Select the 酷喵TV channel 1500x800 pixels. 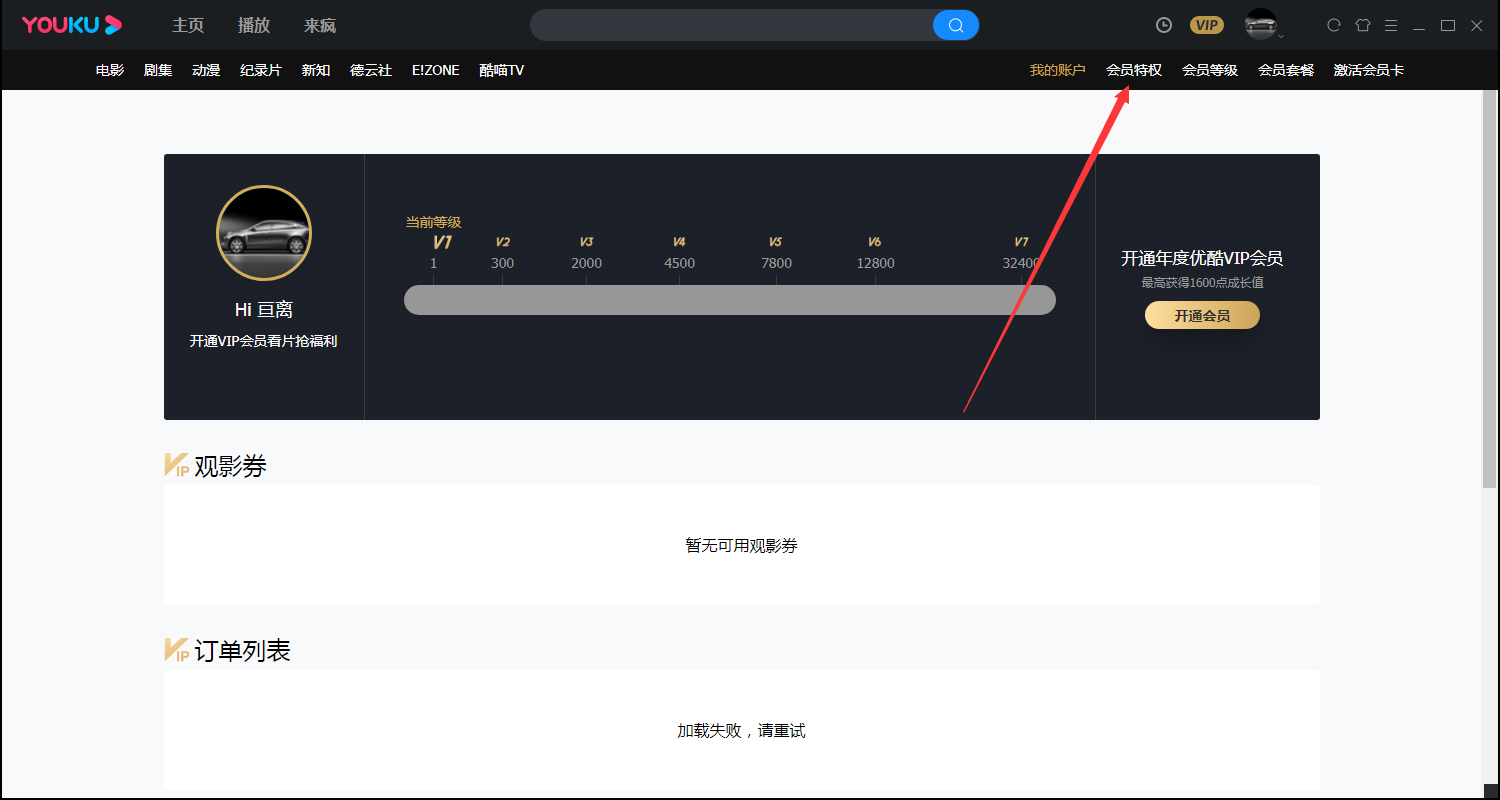[x=501, y=70]
